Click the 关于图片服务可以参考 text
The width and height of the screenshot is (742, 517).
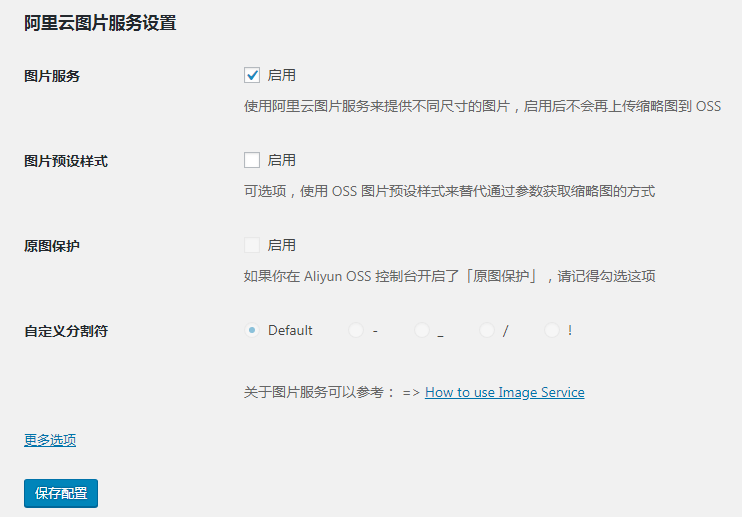tap(319, 393)
